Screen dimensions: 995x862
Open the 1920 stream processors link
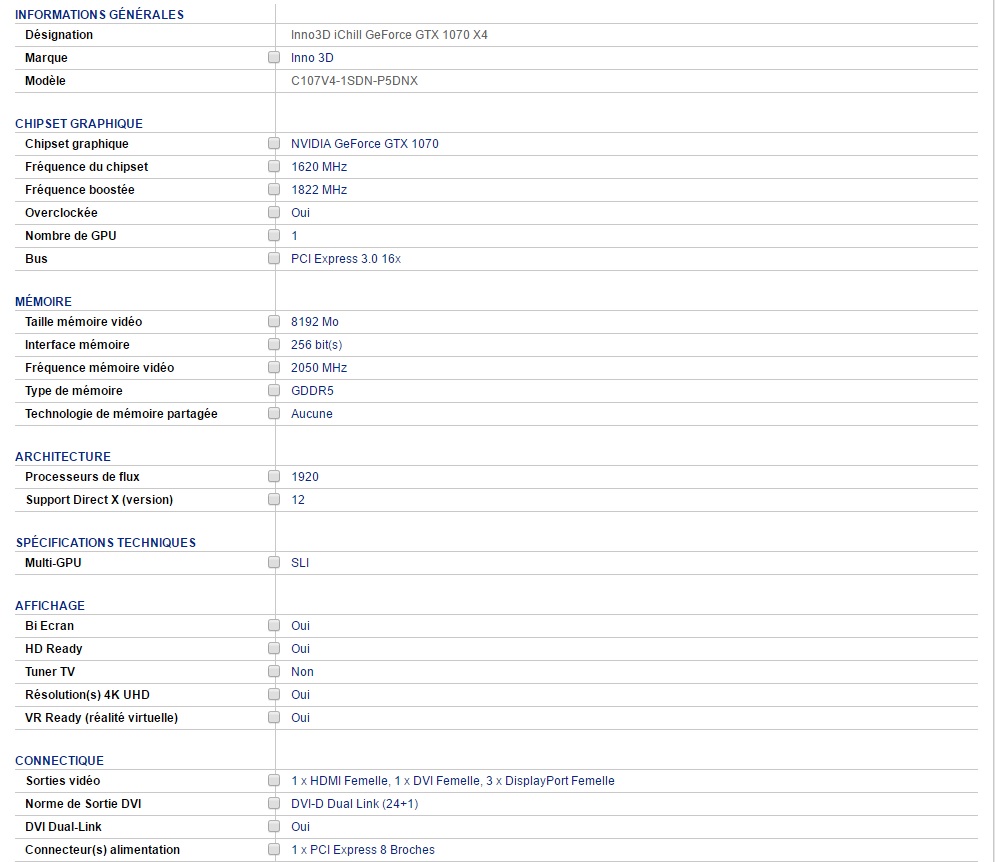coord(304,477)
